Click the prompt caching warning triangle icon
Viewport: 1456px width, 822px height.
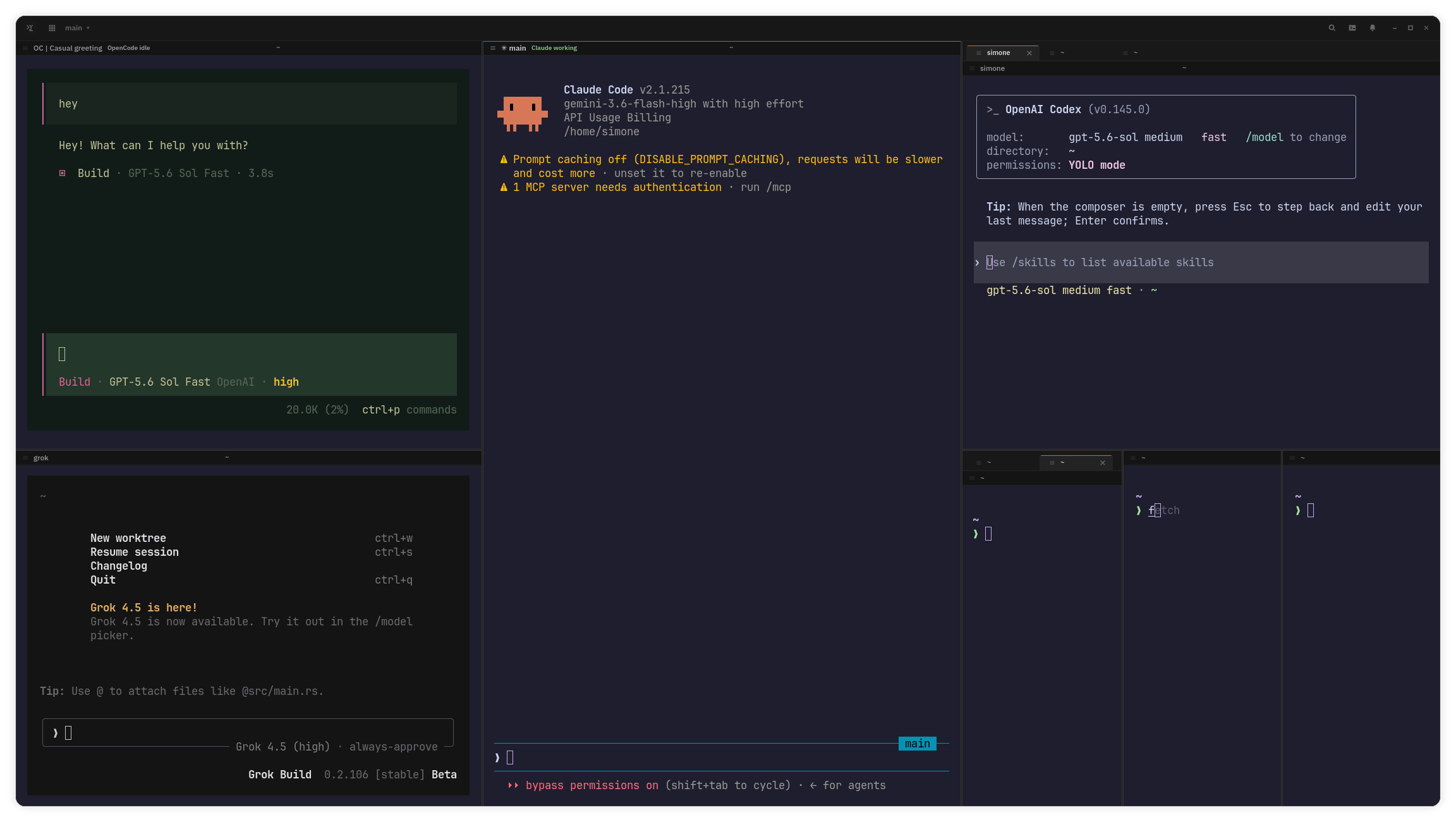click(504, 159)
